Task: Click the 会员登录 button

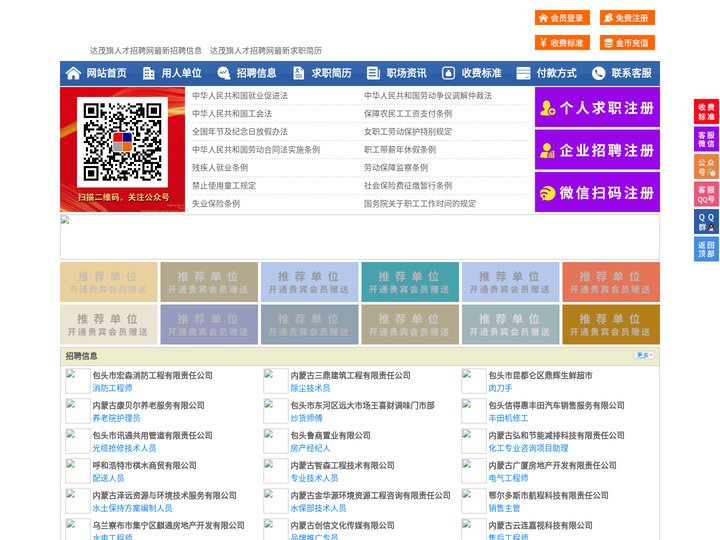Action: (562, 18)
